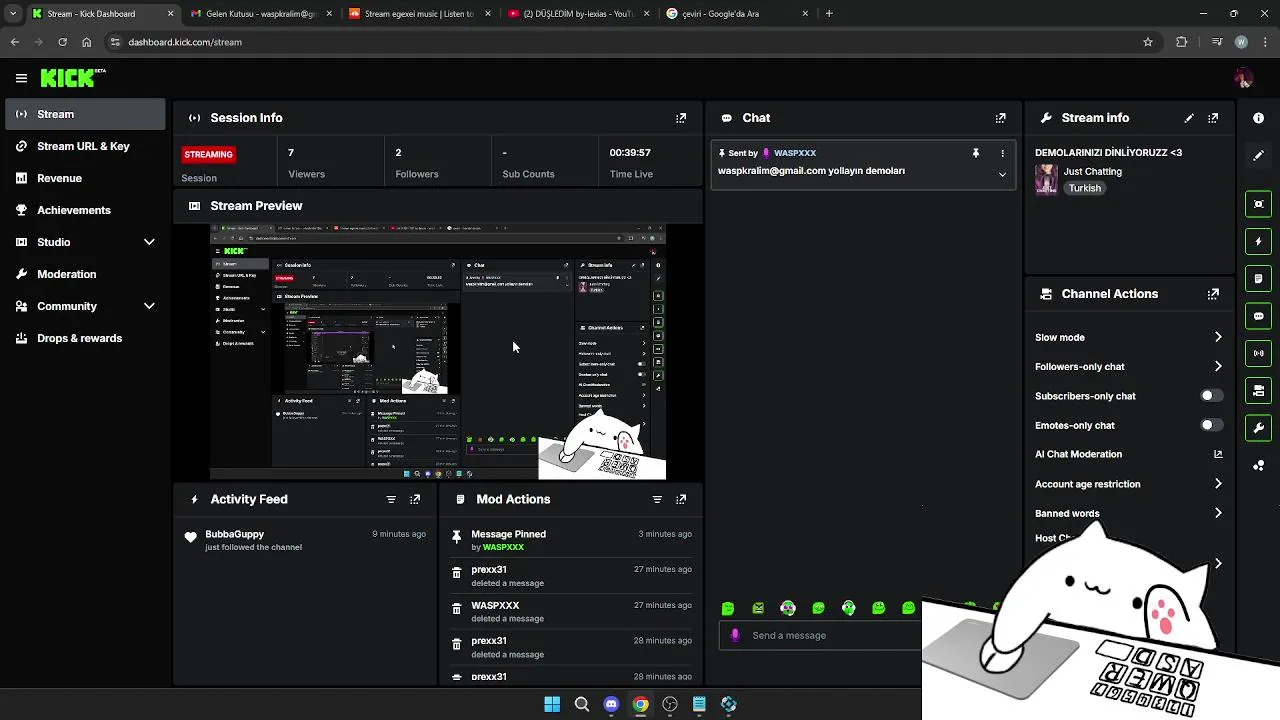Viewport: 1280px width, 720px height.
Task: Open Mod Actions filter icon
Action: [657, 499]
